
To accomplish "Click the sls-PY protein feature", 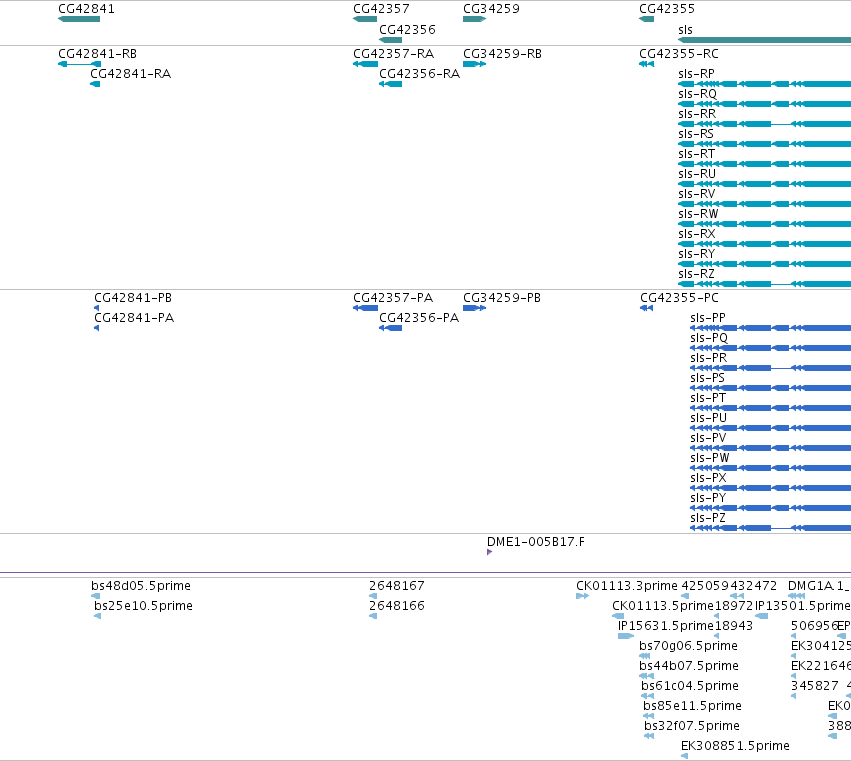I will click(x=771, y=508).
